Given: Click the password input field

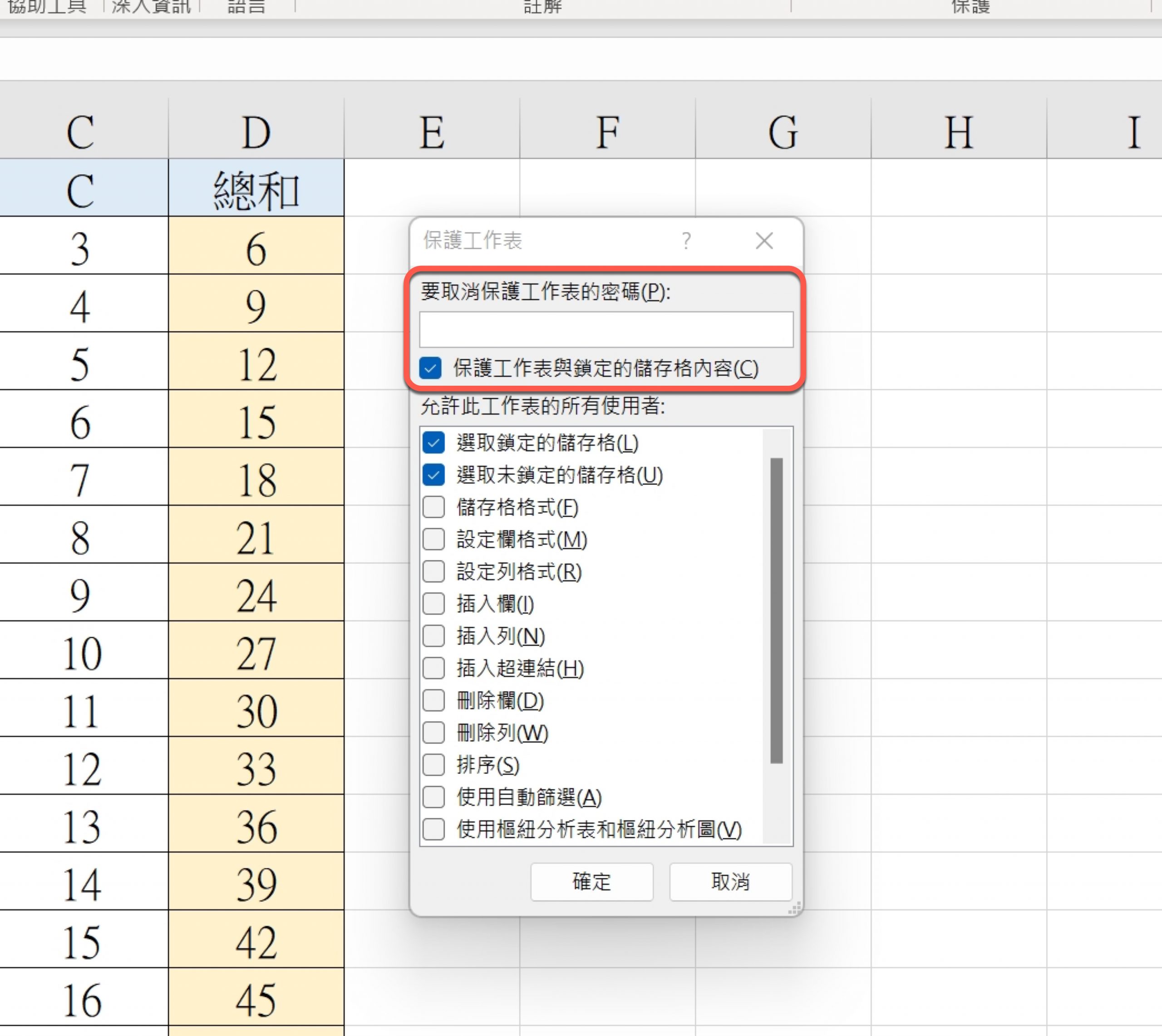Looking at the screenshot, I should (606, 329).
